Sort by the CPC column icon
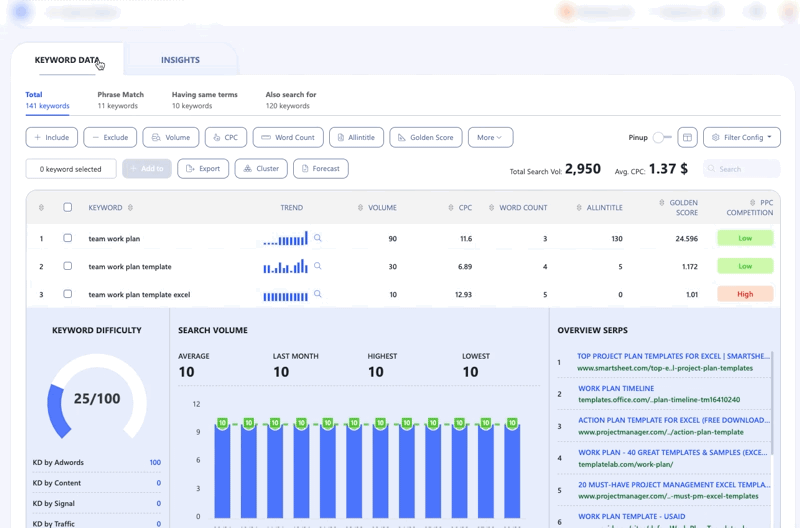800x528 pixels. pyautogui.click(x=451, y=208)
